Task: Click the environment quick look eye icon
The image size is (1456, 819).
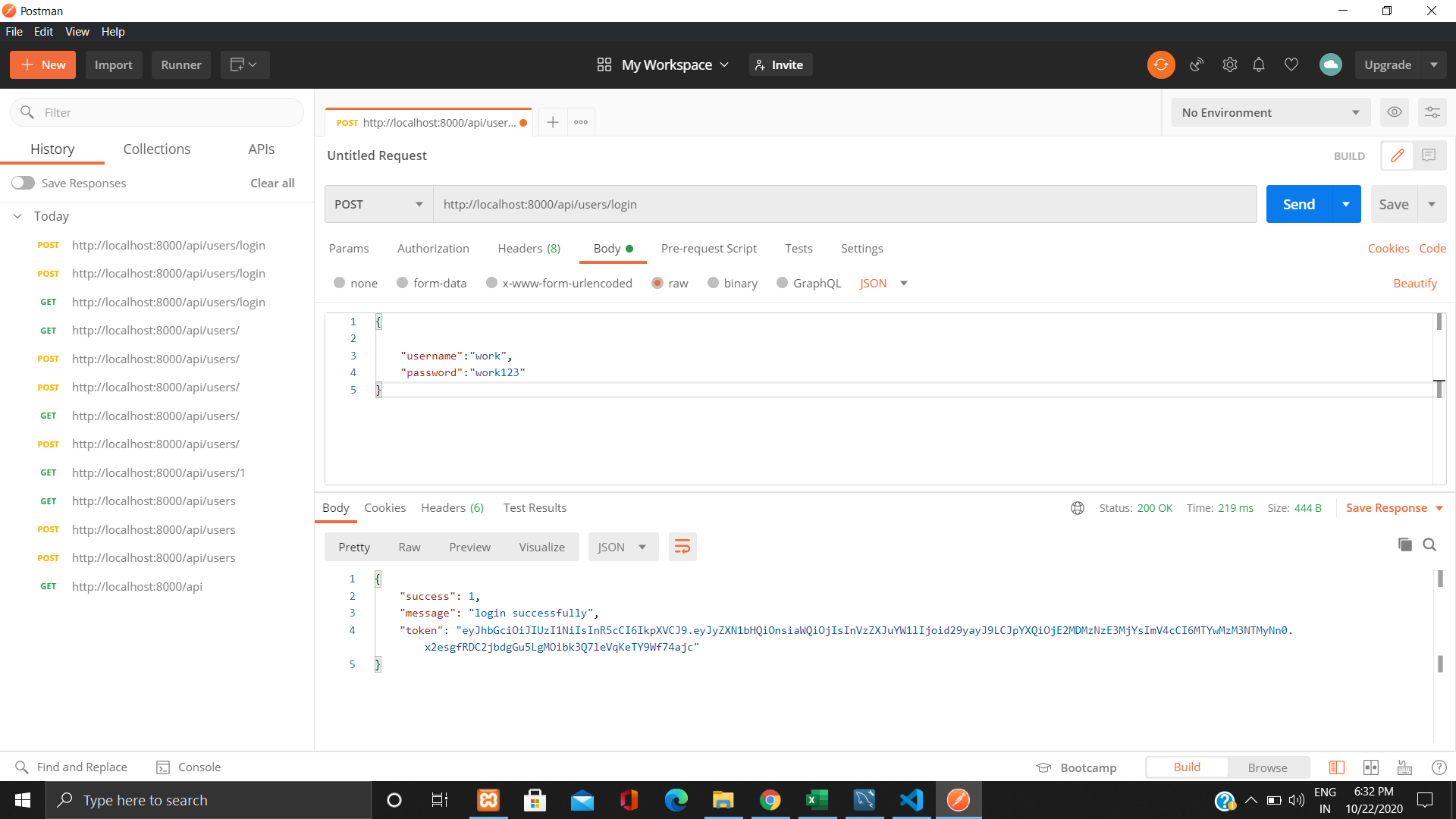Action: (1394, 112)
